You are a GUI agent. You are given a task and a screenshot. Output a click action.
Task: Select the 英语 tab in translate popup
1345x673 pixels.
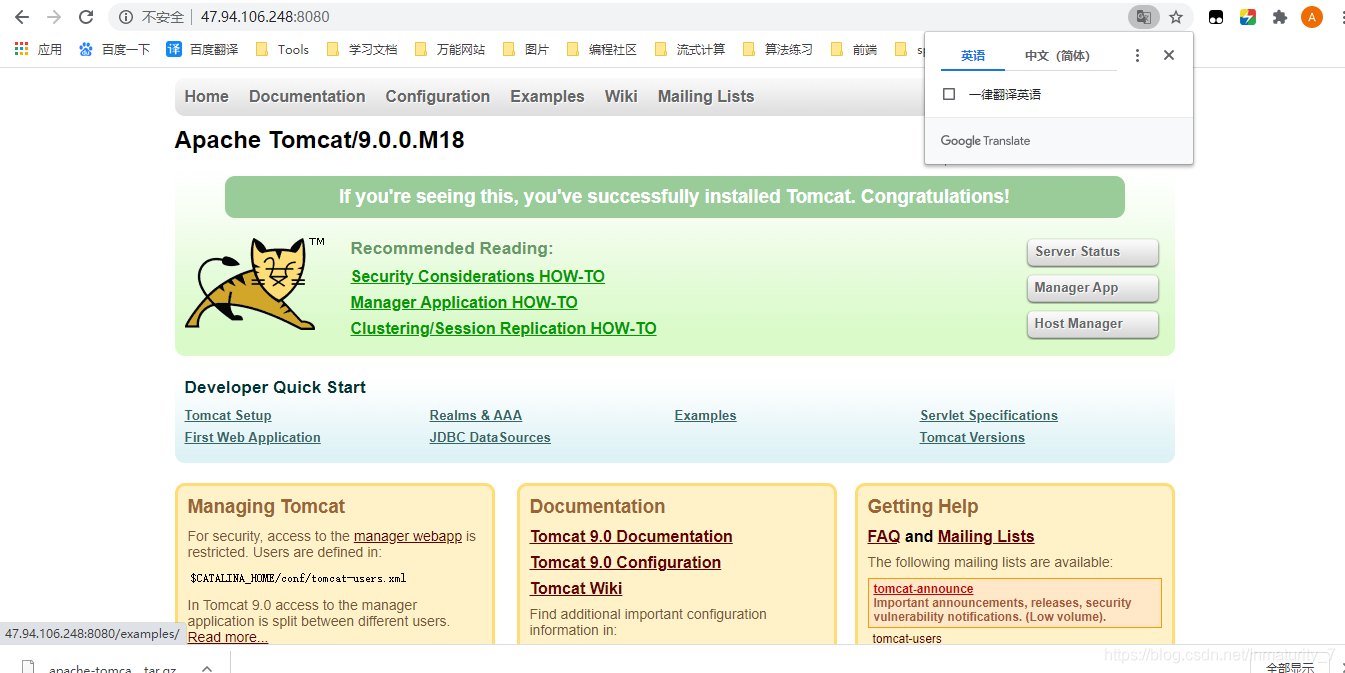pyautogui.click(x=973, y=56)
